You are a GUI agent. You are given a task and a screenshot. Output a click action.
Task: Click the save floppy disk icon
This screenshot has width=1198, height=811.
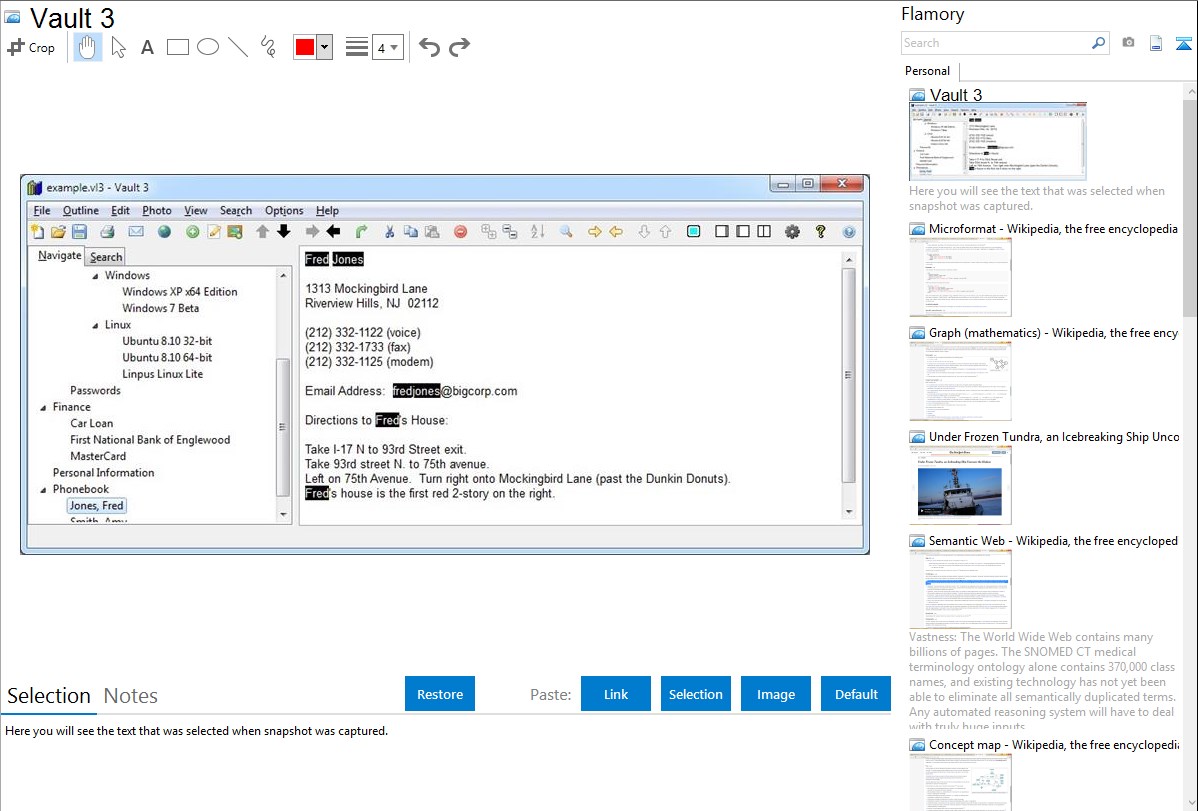tap(79, 232)
